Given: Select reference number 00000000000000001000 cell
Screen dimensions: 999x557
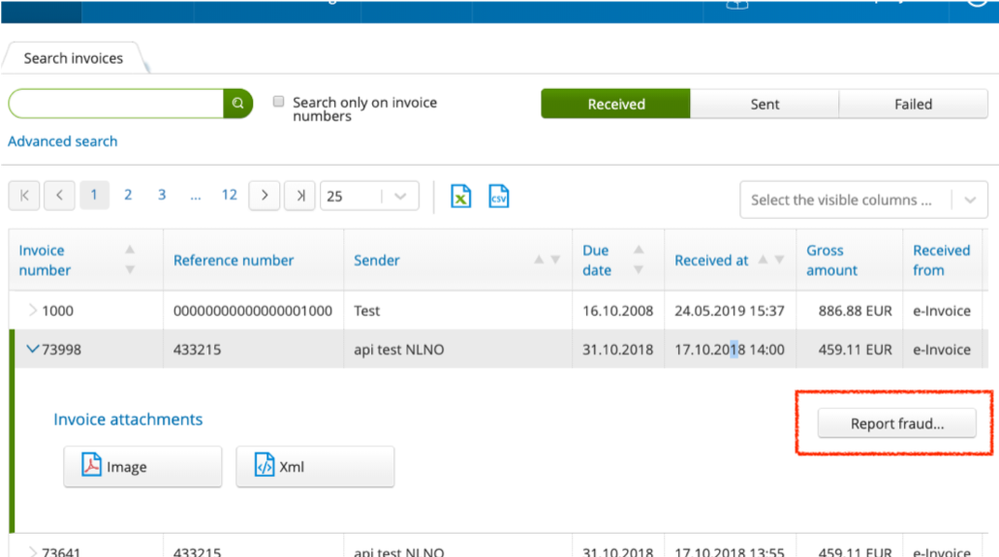Looking at the screenshot, I should [x=252, y=310].
